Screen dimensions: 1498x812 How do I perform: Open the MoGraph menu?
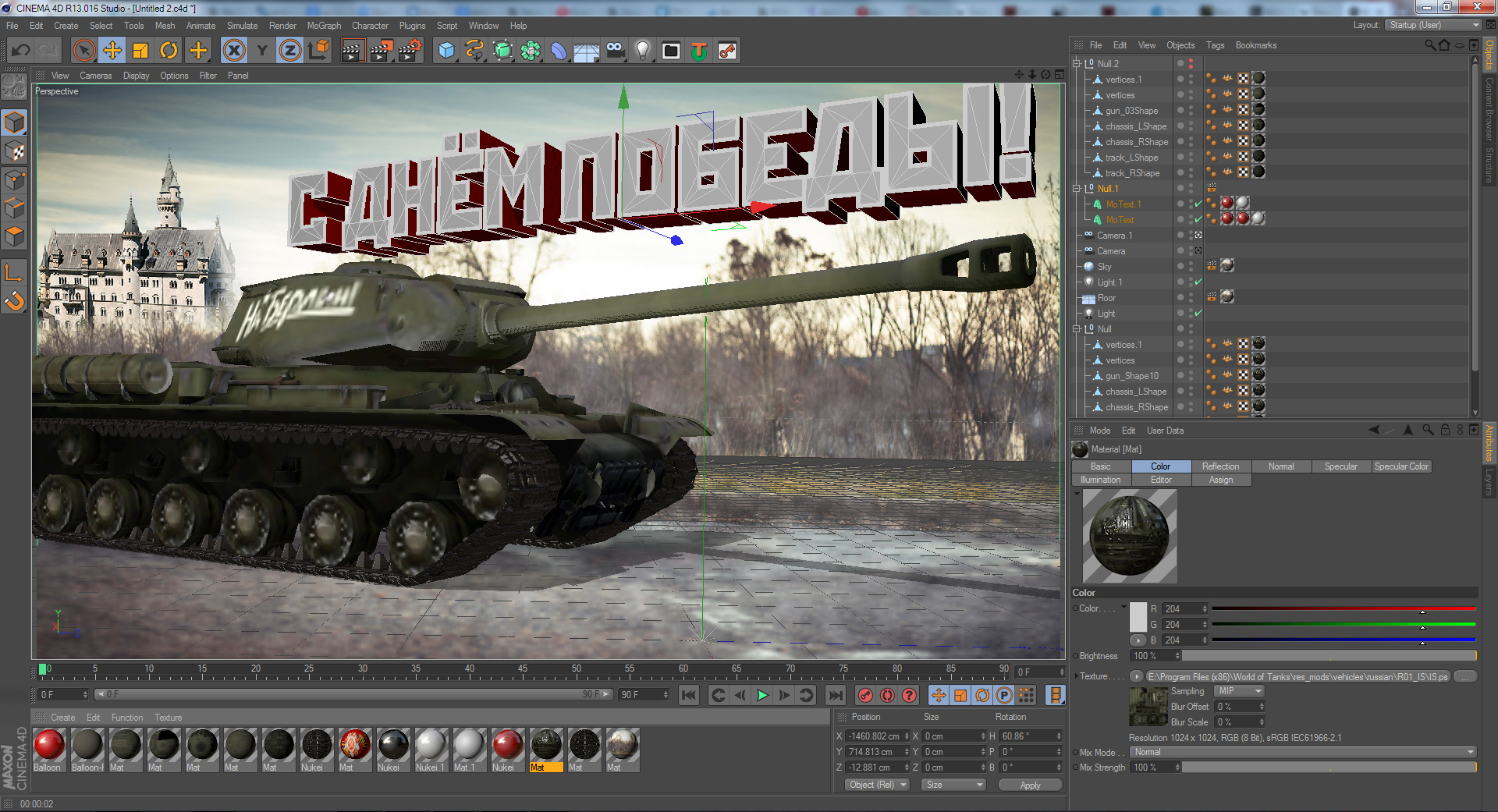(324, 26)
